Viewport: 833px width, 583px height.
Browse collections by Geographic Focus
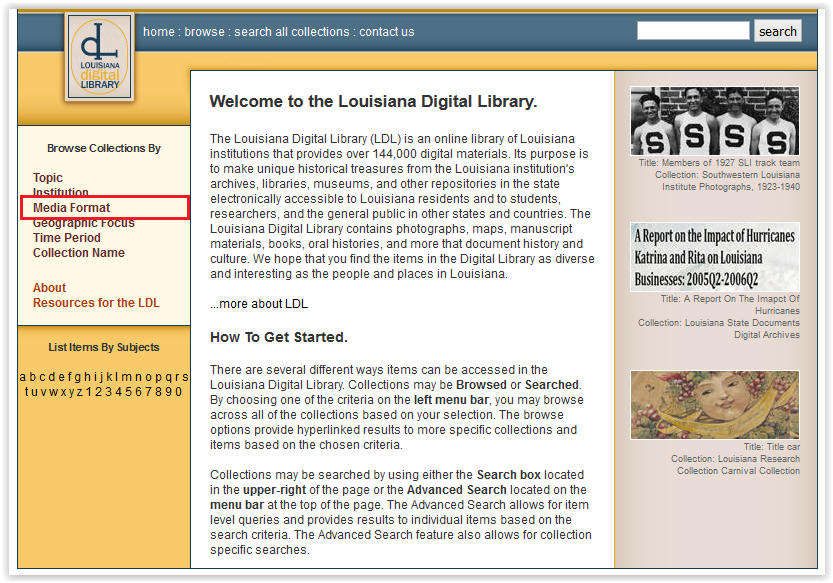tap(83, 223)
